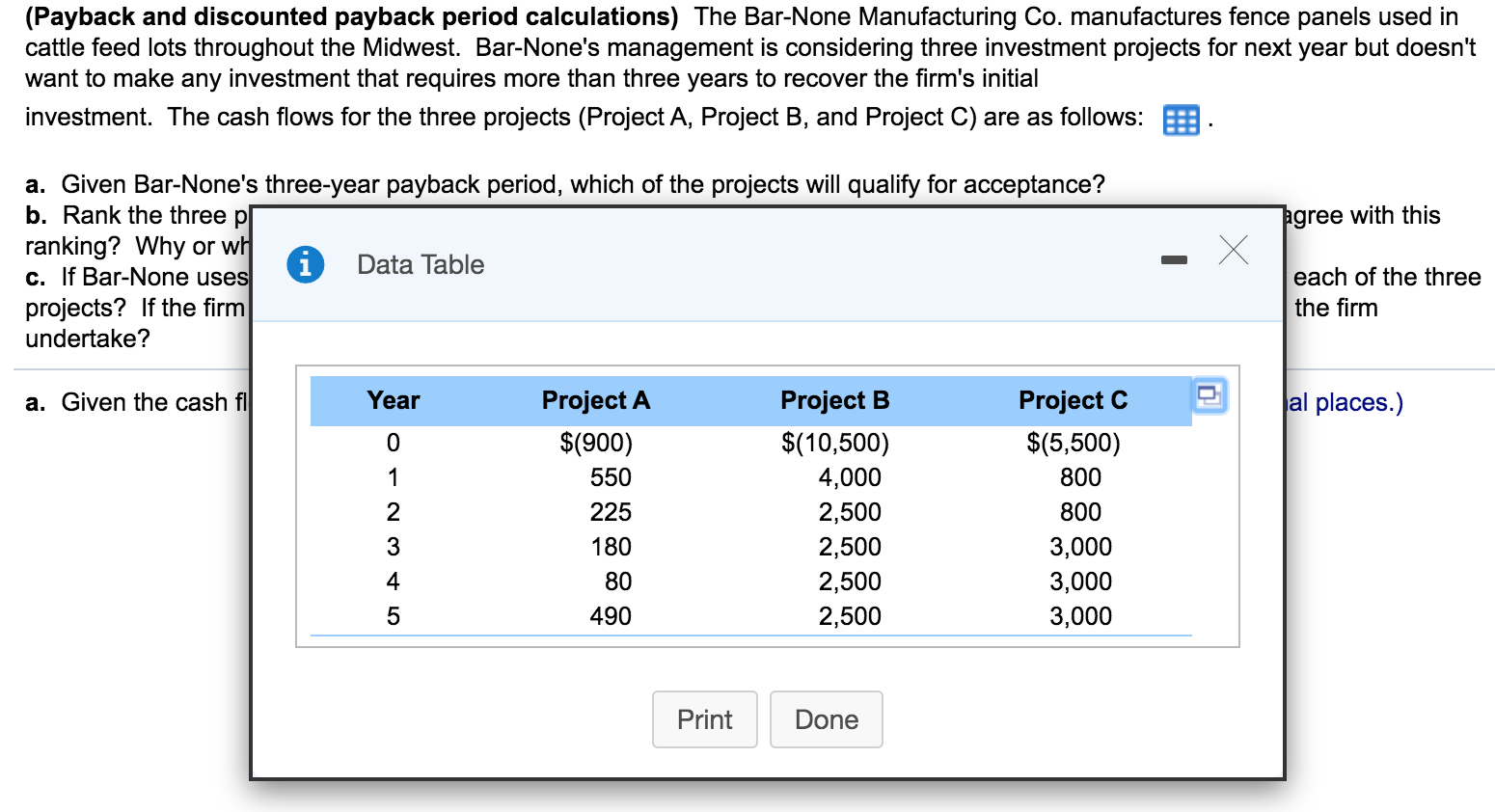Click the Done button
This screenshot has height=812, width=1495.
pos(827,719)
